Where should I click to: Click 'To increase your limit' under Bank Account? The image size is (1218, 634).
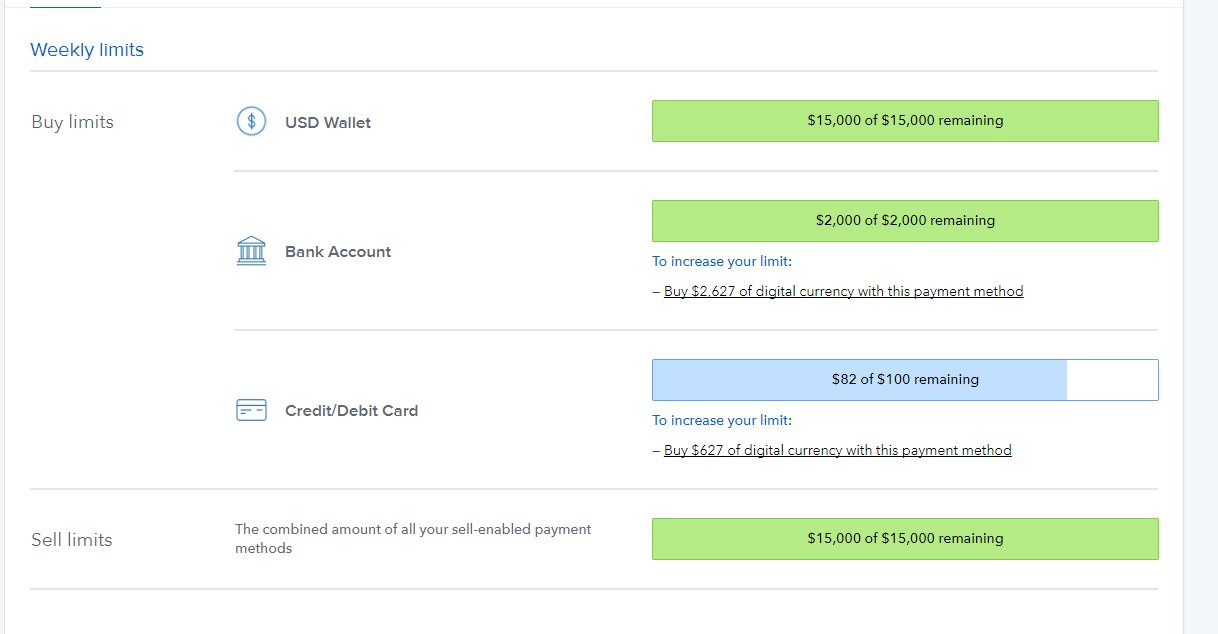click(722, 262)
